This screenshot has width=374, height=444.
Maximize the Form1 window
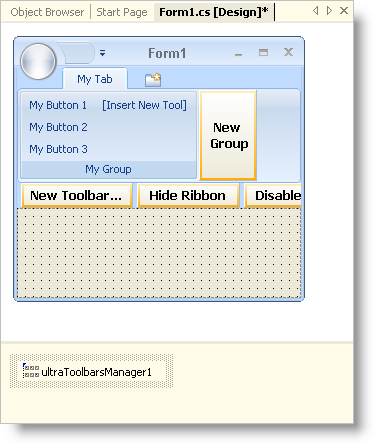pyautogui.click(x=263, y=53)
